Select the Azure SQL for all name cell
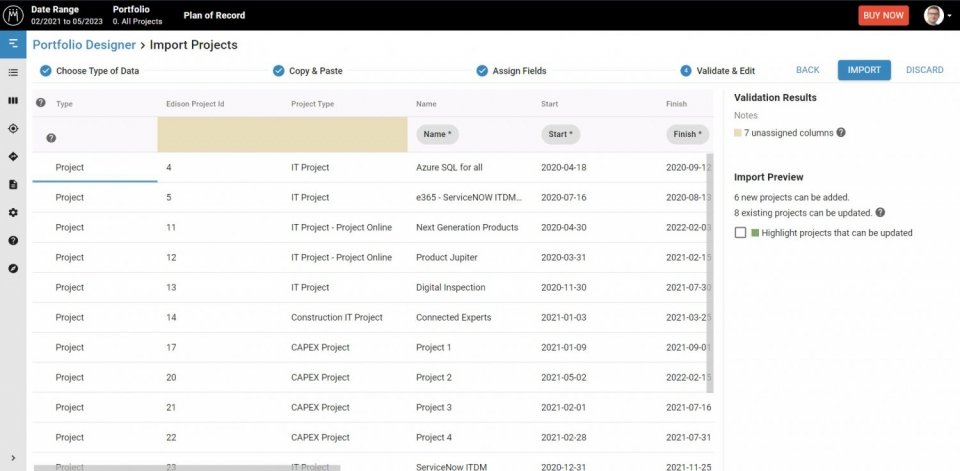The image size is (960, 471). click(449, 167)
